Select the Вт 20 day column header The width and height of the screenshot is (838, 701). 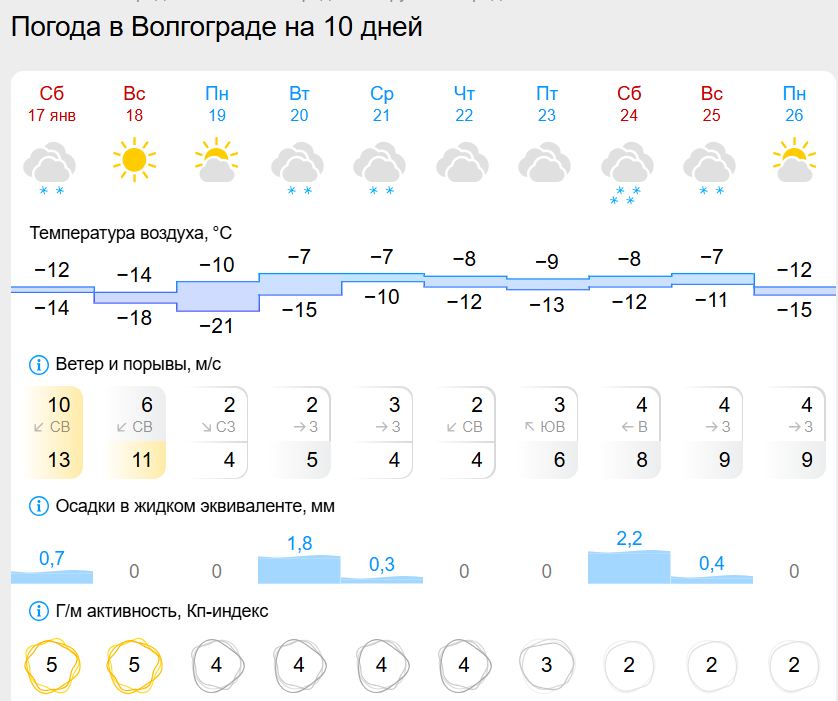[300, 103]
